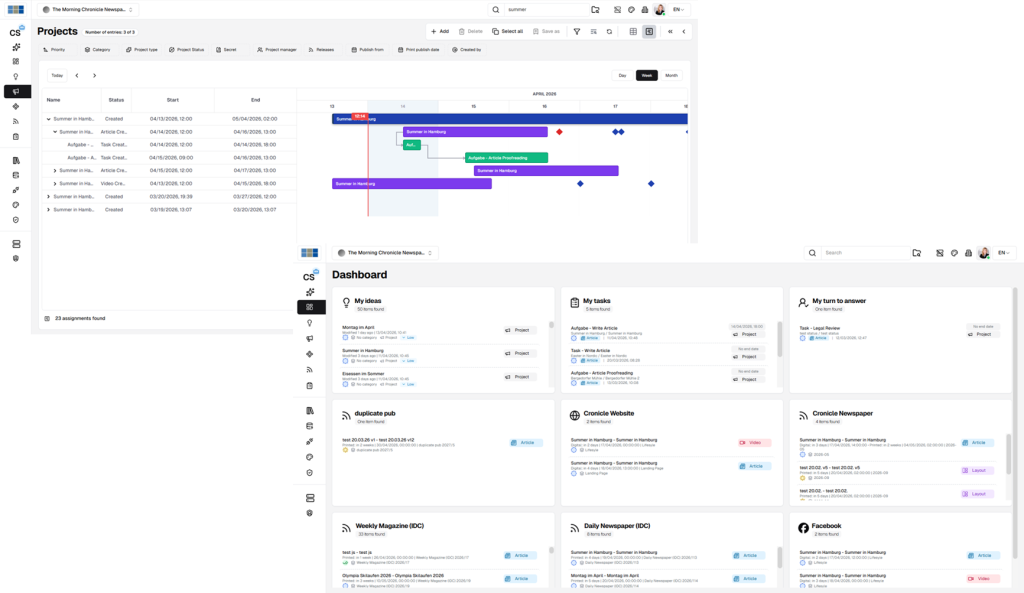Expand the Video Creation row in project tree
Screen dimensions: 1024x593
(55, 183)
